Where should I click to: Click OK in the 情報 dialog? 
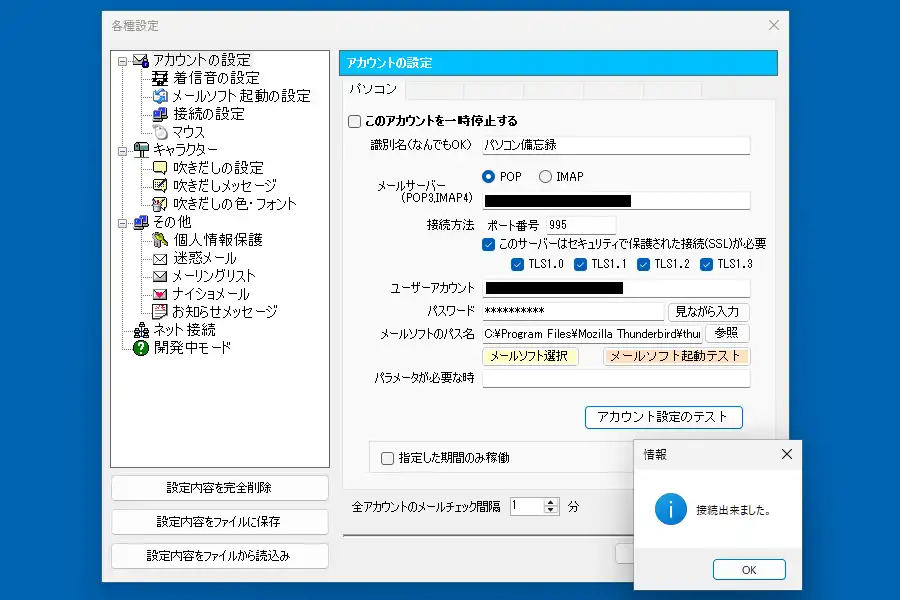[749, 570]
